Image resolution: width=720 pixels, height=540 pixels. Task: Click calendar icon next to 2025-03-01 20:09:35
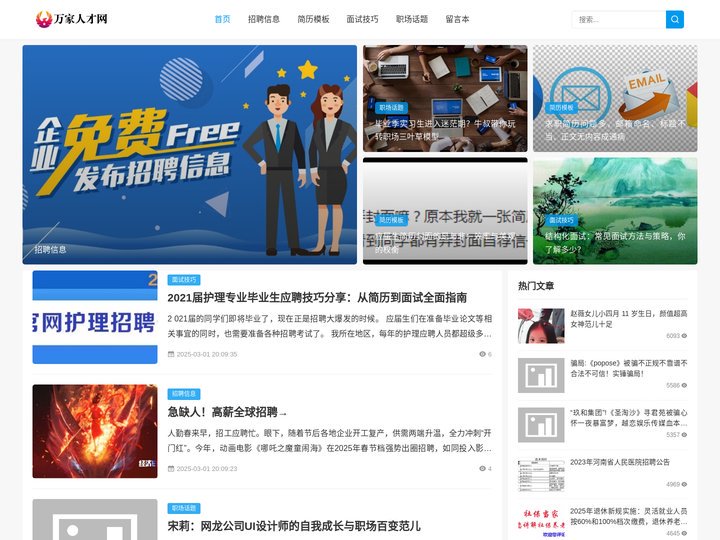tap(171, 354)
